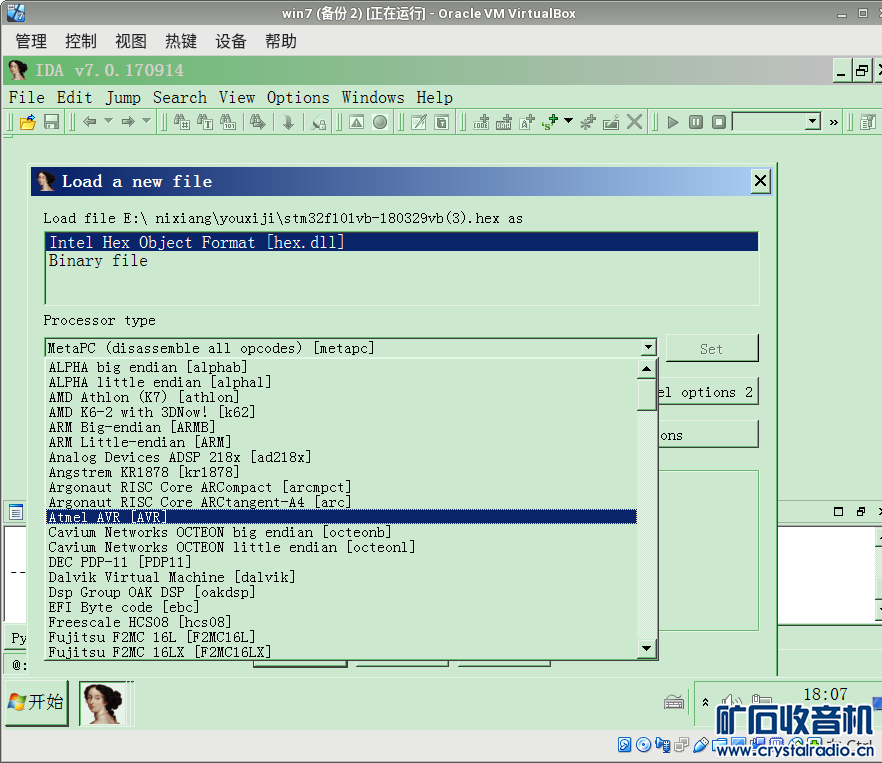
Task: Collapse the Processor type dropdown arrow
Action: (x=648, y=348)
